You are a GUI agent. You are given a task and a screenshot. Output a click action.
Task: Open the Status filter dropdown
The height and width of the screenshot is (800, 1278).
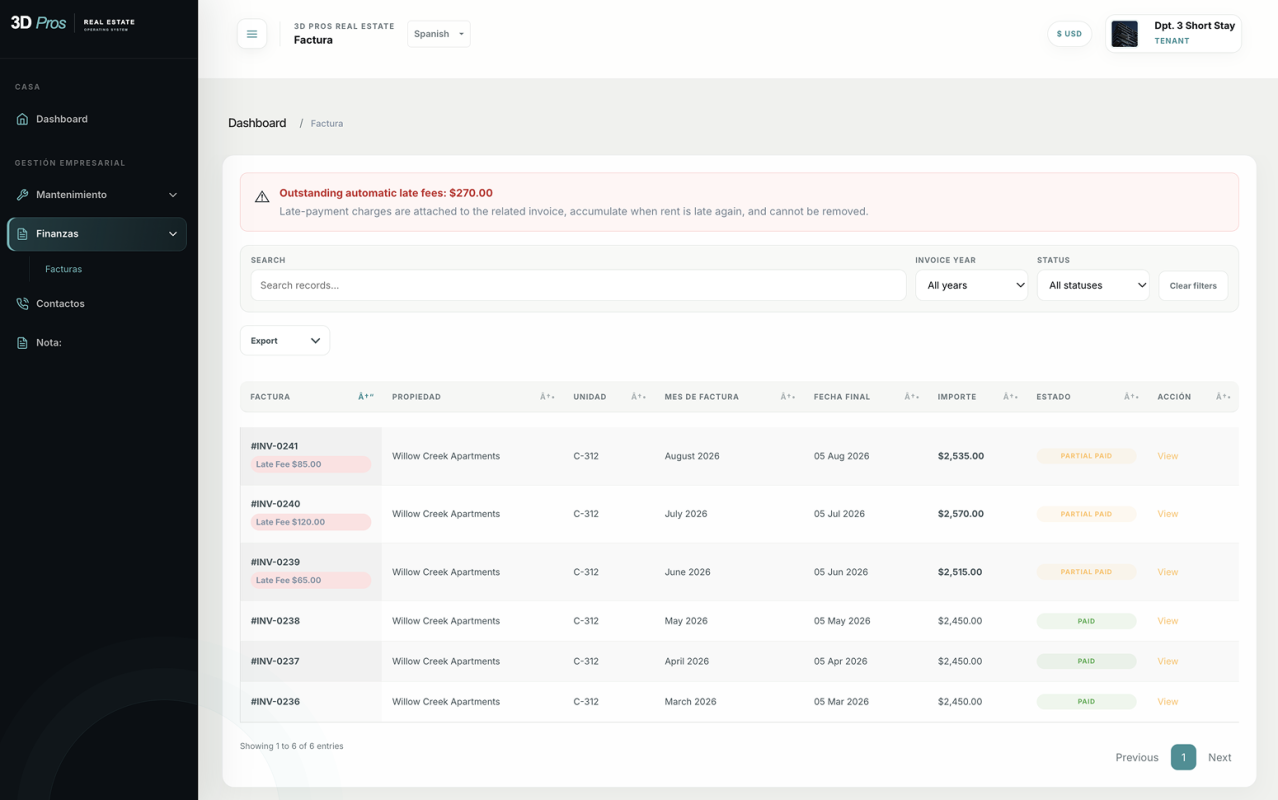[x=1093, y=285]
